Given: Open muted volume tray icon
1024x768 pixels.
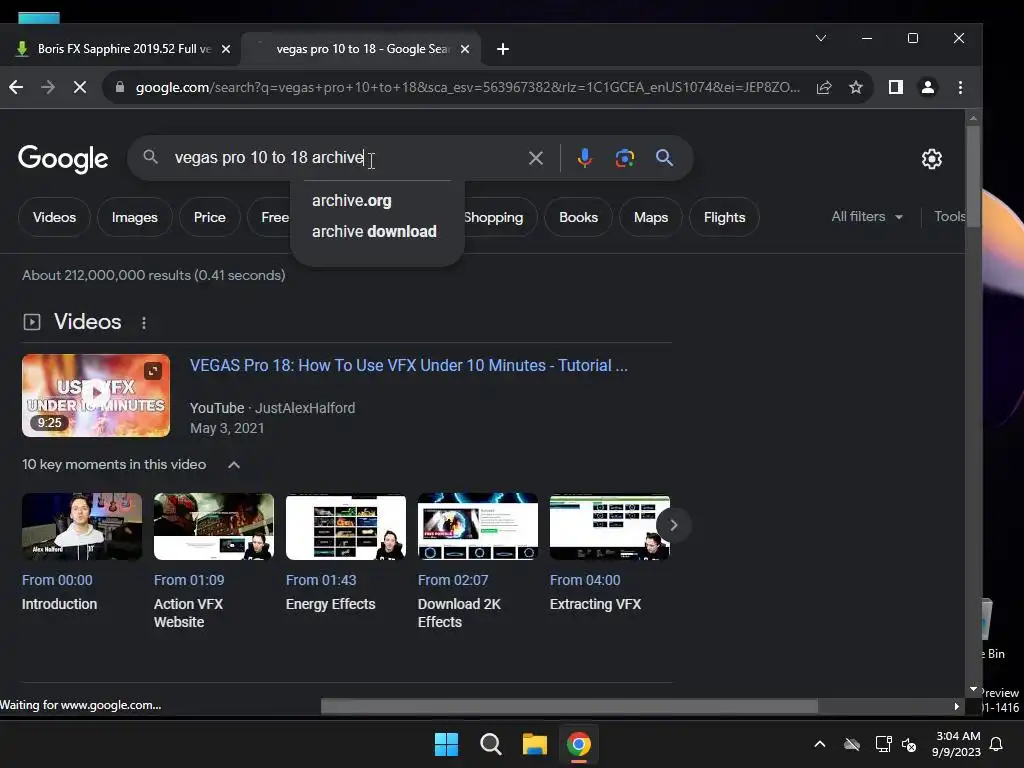Looking at the screenshot, I should point(909,744).
